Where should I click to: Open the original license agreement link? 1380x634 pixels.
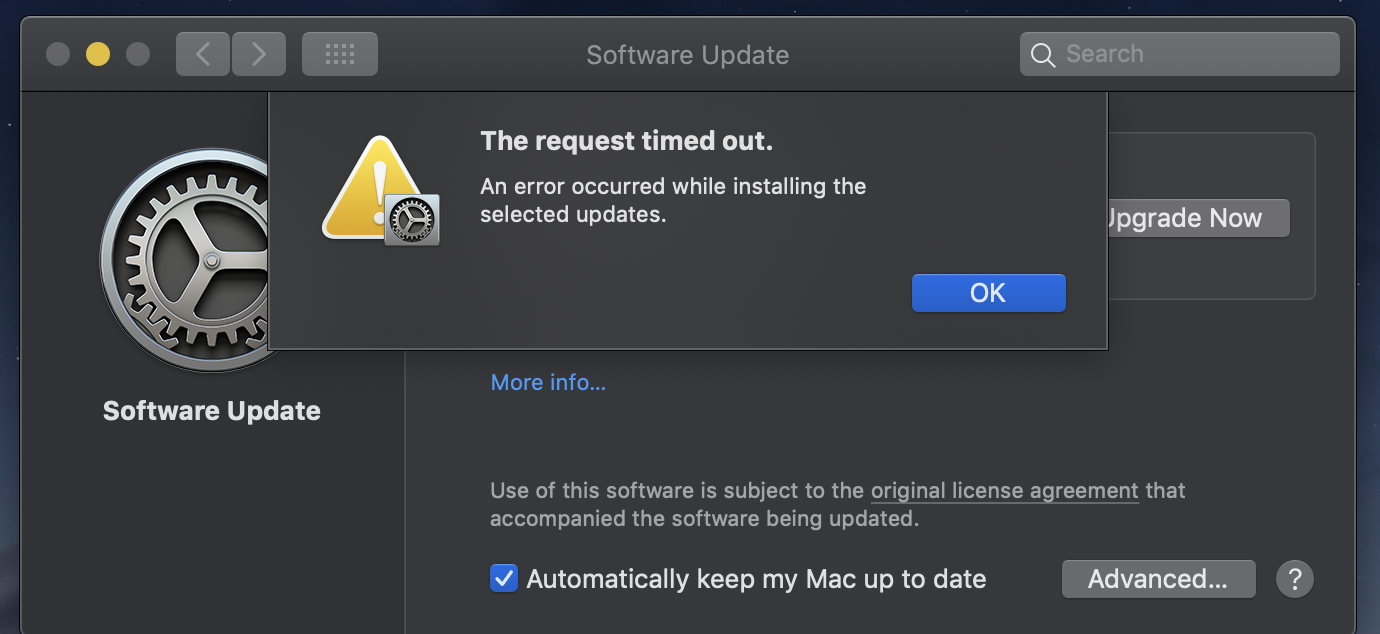point(1004,491)
